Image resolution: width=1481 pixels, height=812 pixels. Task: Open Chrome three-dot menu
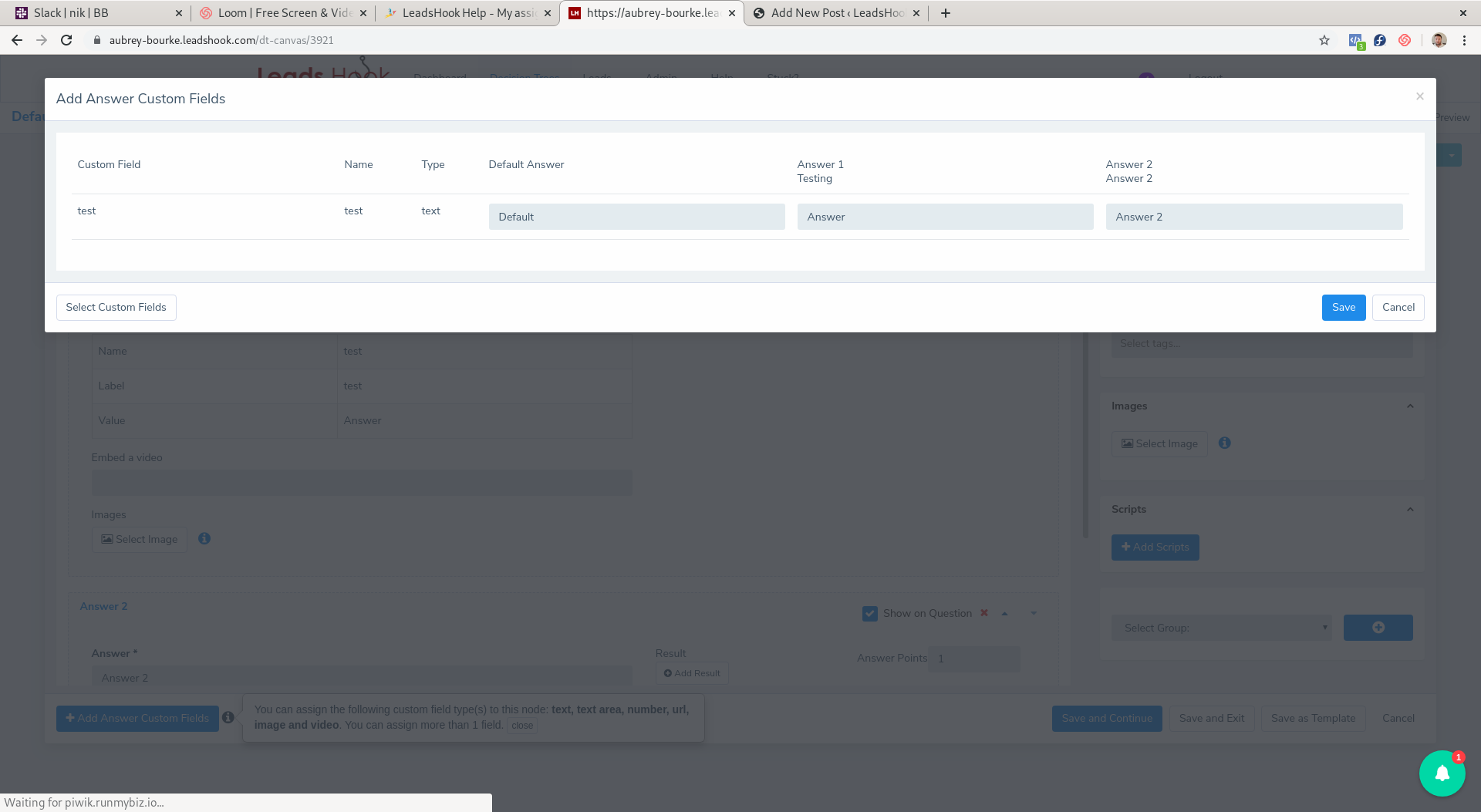[x=1464, y=40]
